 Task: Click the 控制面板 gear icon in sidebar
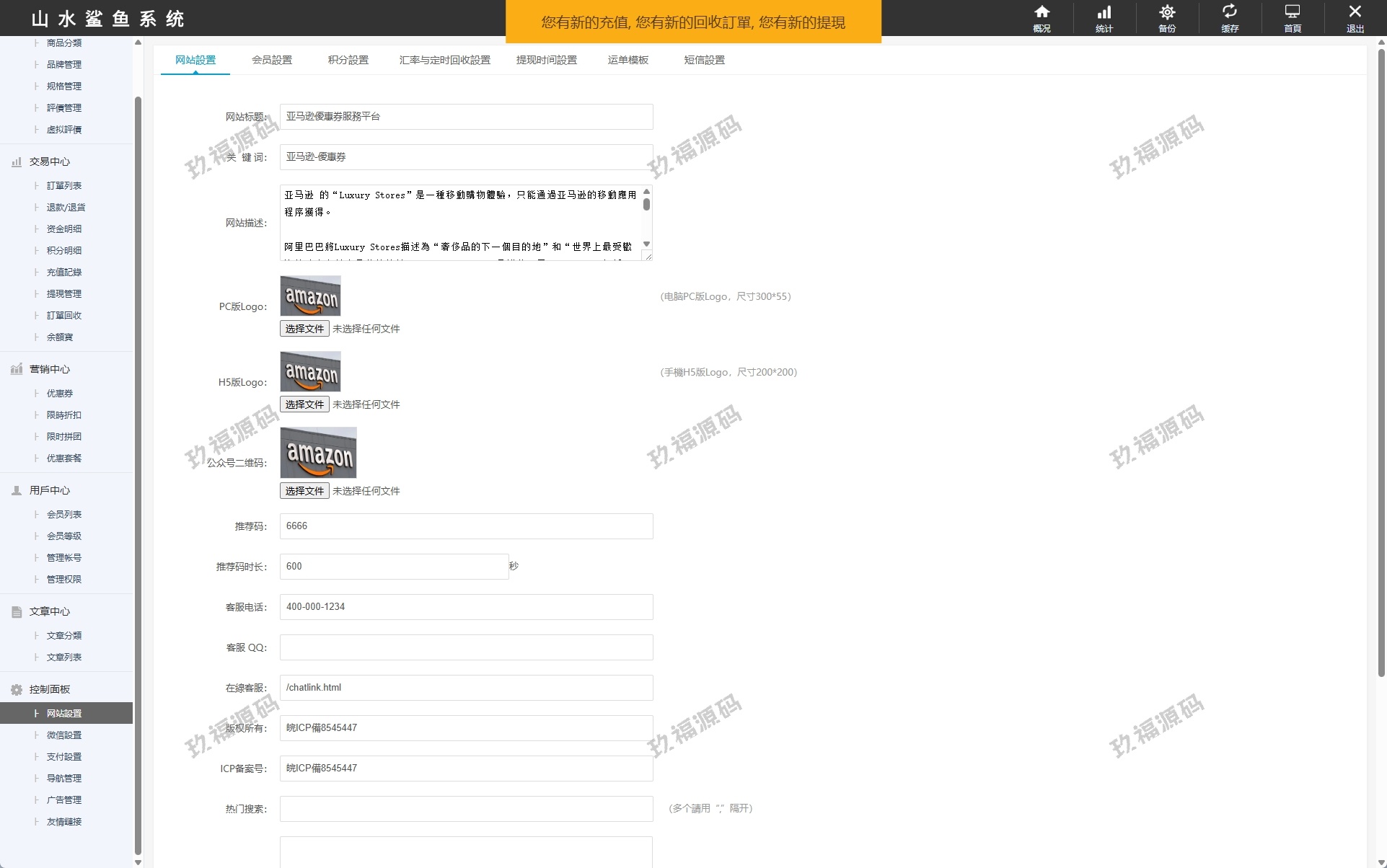[x=17, y=690]
